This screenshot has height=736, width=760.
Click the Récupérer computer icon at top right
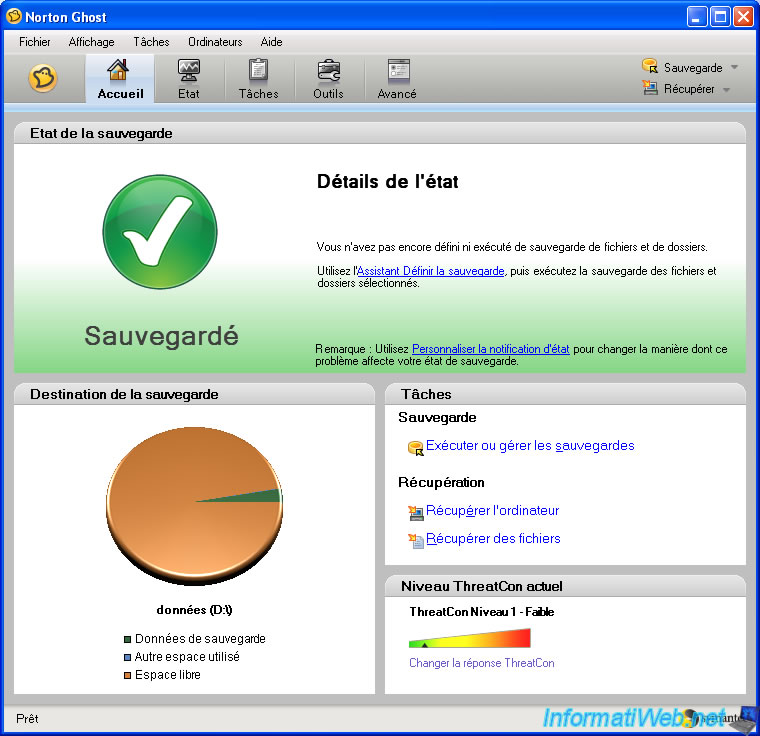coord(649,87)
